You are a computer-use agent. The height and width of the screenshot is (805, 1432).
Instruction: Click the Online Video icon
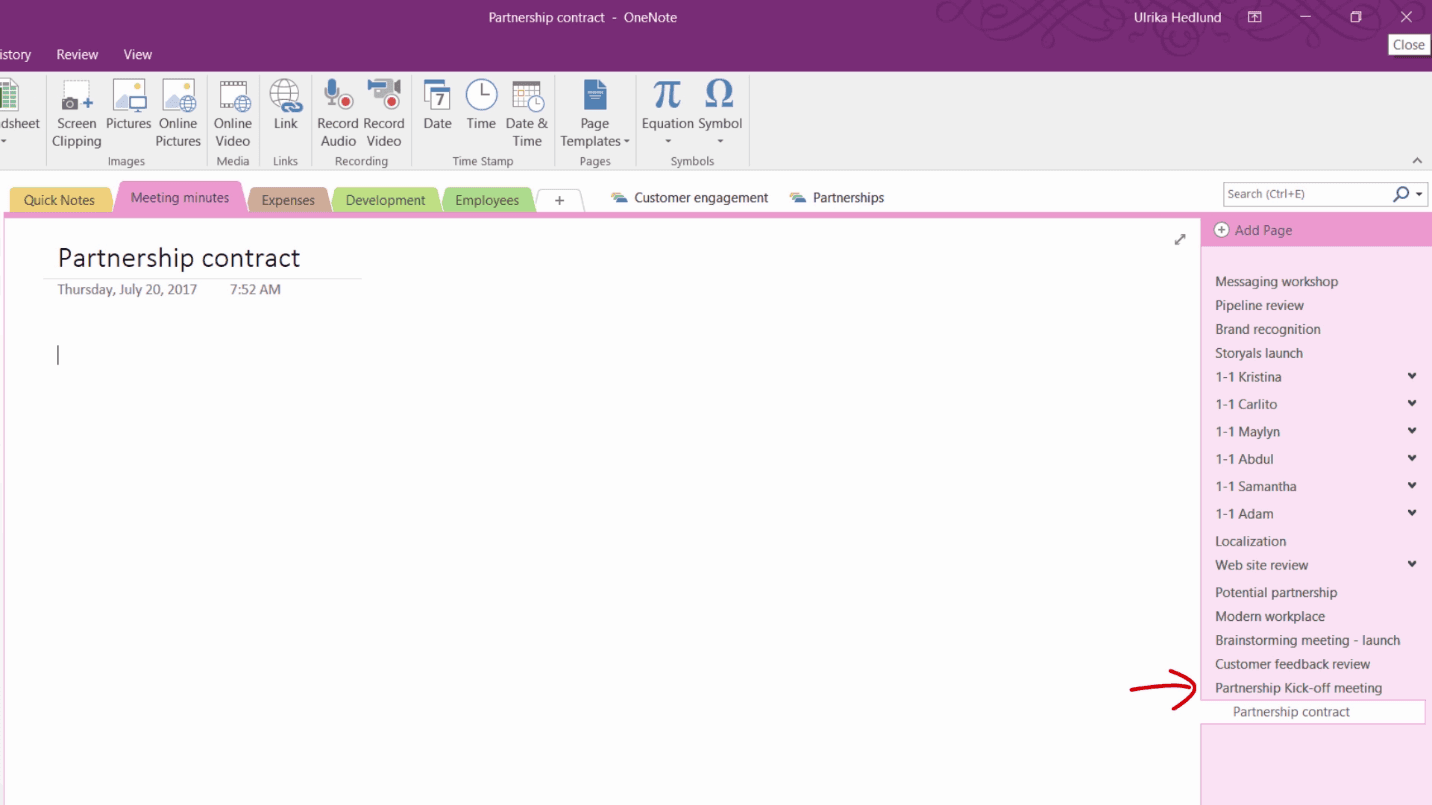pyautogui.click(x=233, y=110)
